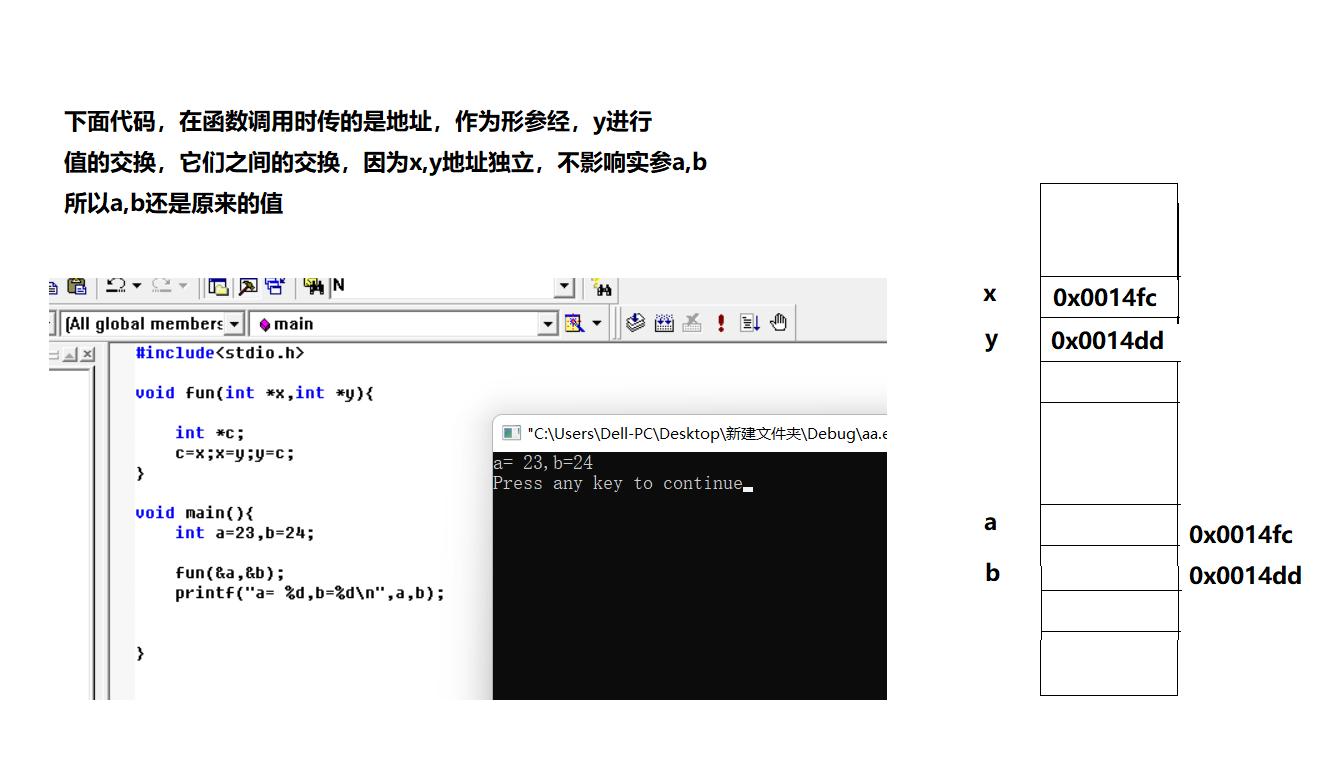Click the Paste icon on the toolbar

pos(76,287)
